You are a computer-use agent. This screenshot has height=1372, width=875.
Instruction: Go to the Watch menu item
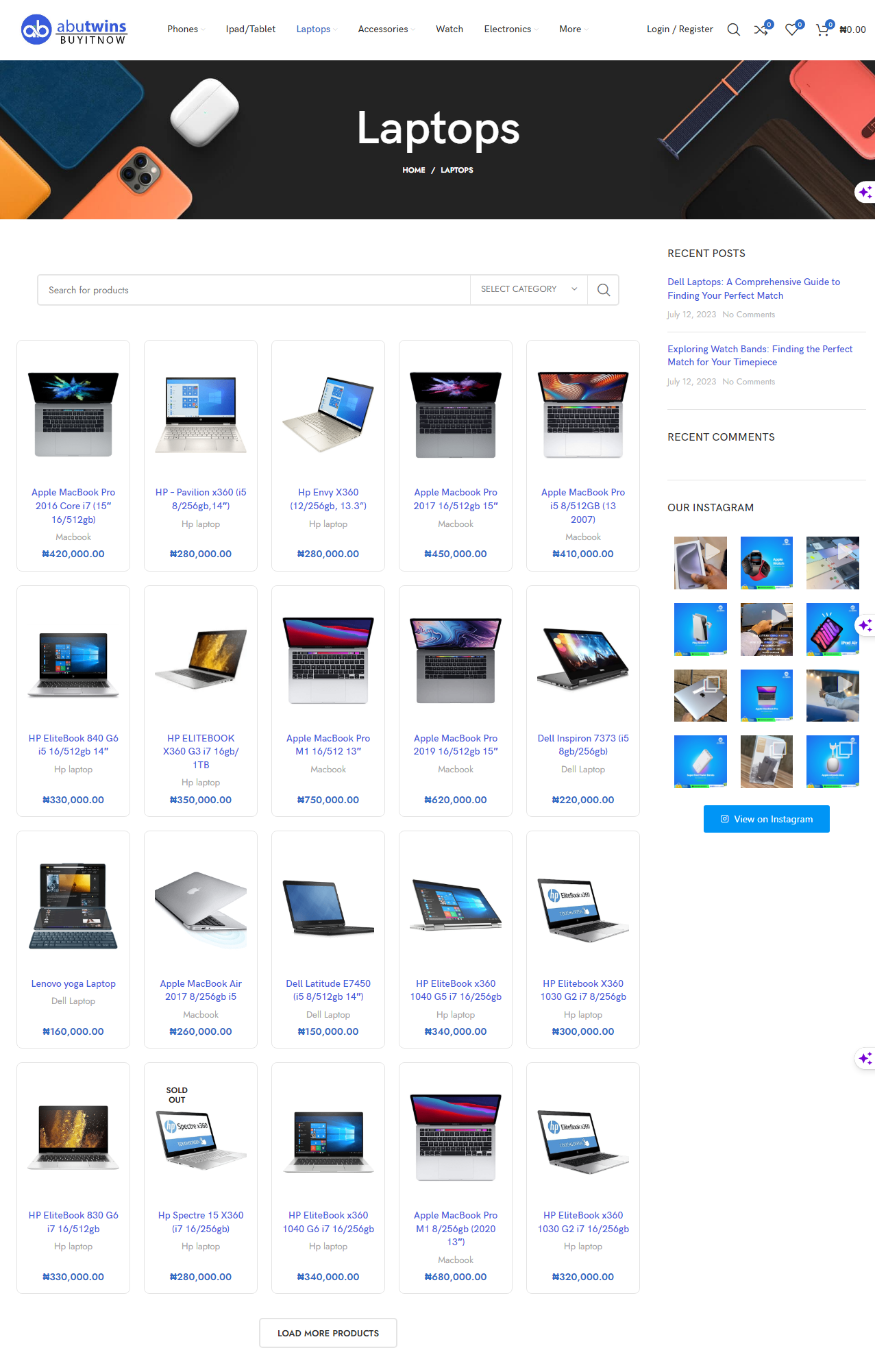(449, 29)
